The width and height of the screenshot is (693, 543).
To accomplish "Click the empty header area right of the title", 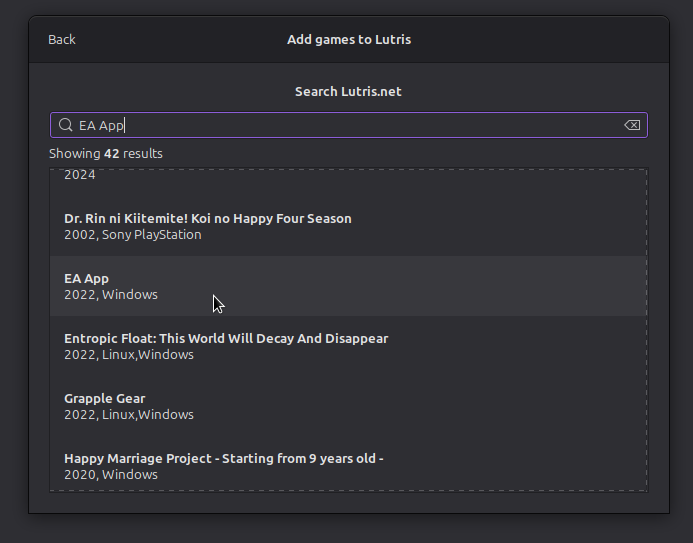I will point(540,40).
